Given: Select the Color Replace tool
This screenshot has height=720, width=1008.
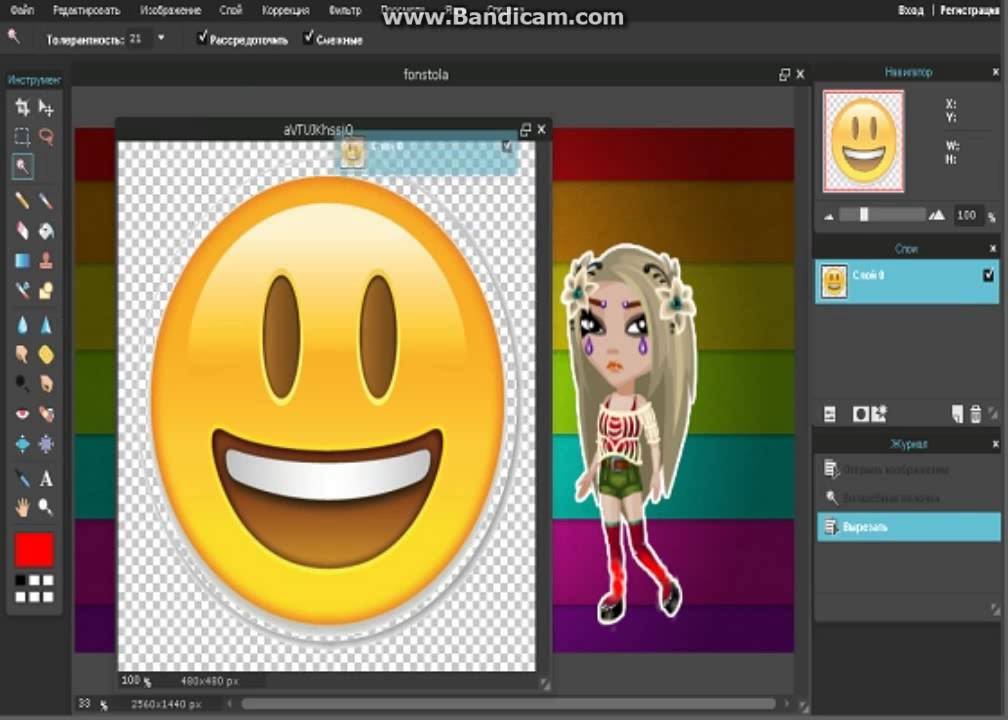Looking at the screenshot, I should pos(22,291).
